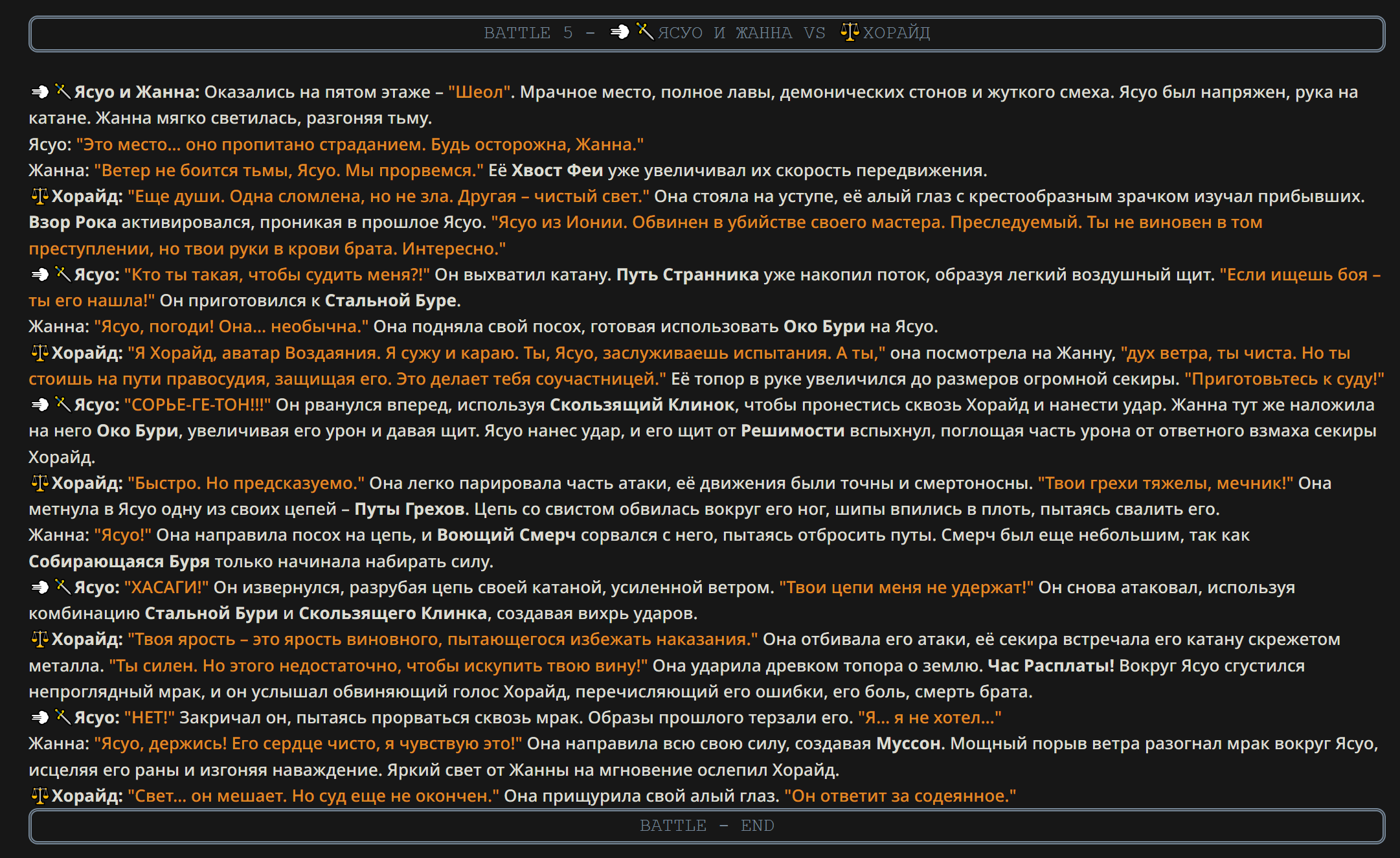Click the bold skill name 'Воющий Смерч'
This screenshot has width=1400, height=858.
[506, 535]
